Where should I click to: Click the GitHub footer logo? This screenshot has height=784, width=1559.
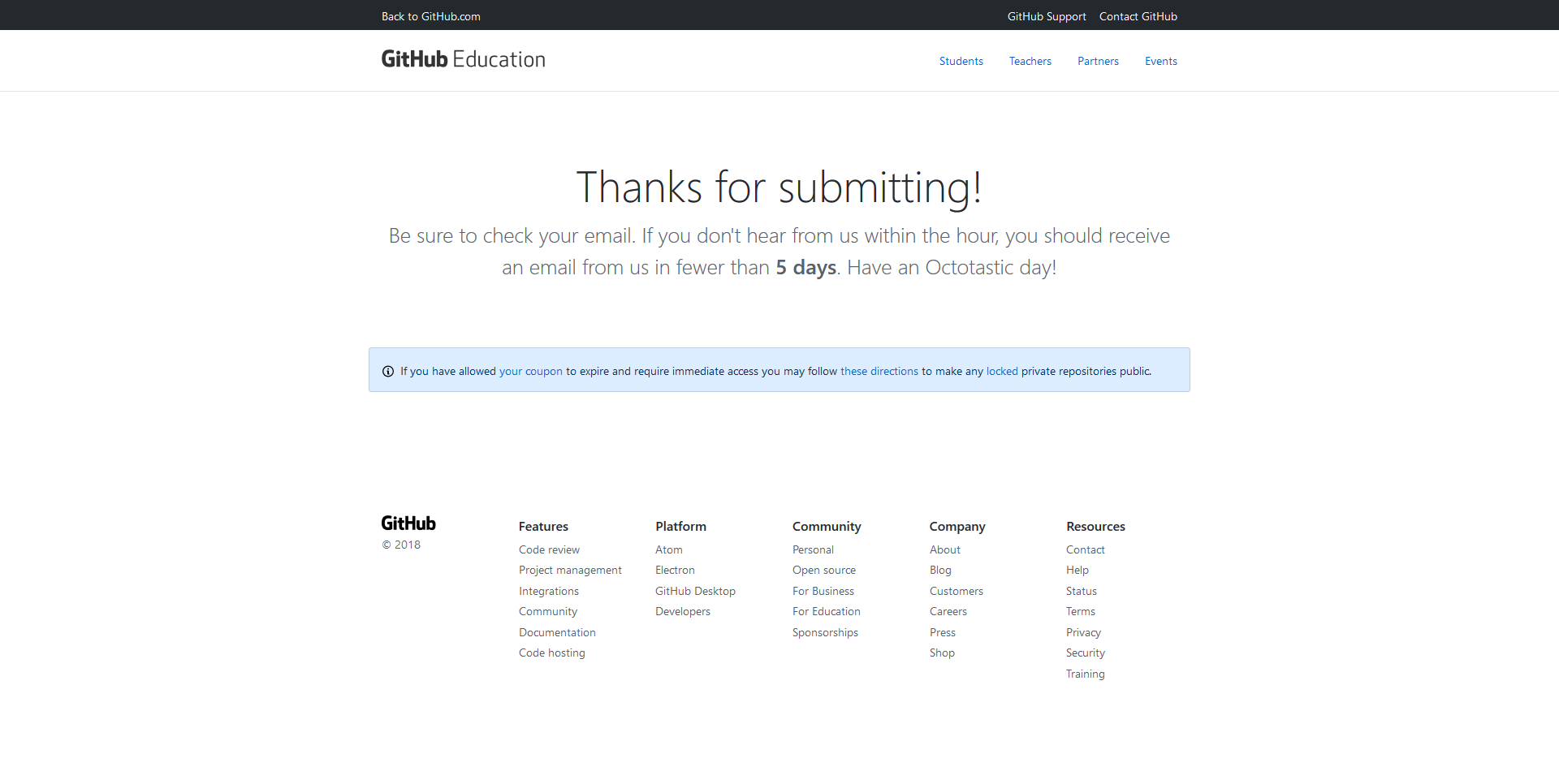pos(408,523)
